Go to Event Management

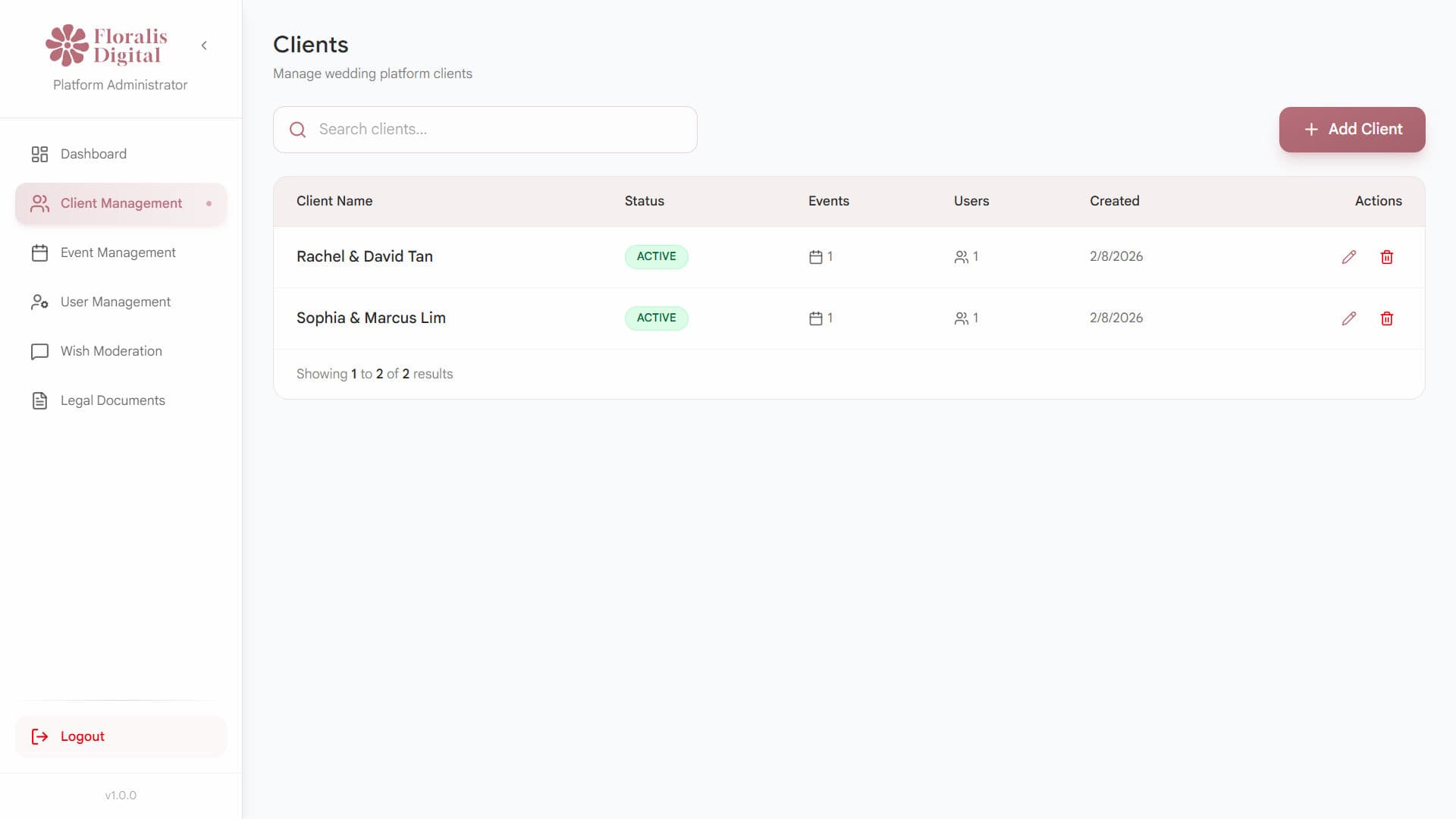click(121, 253)
